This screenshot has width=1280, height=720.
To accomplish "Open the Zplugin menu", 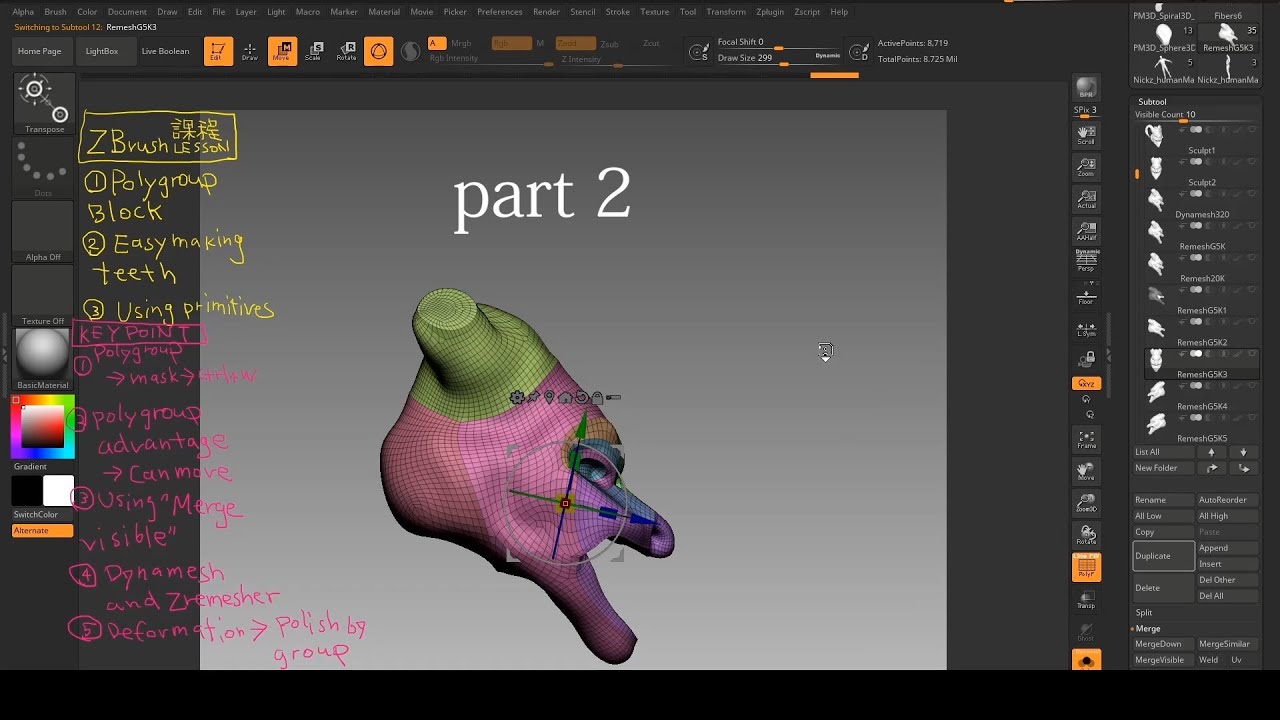I will pyautogui.click(x=770, y=12).
